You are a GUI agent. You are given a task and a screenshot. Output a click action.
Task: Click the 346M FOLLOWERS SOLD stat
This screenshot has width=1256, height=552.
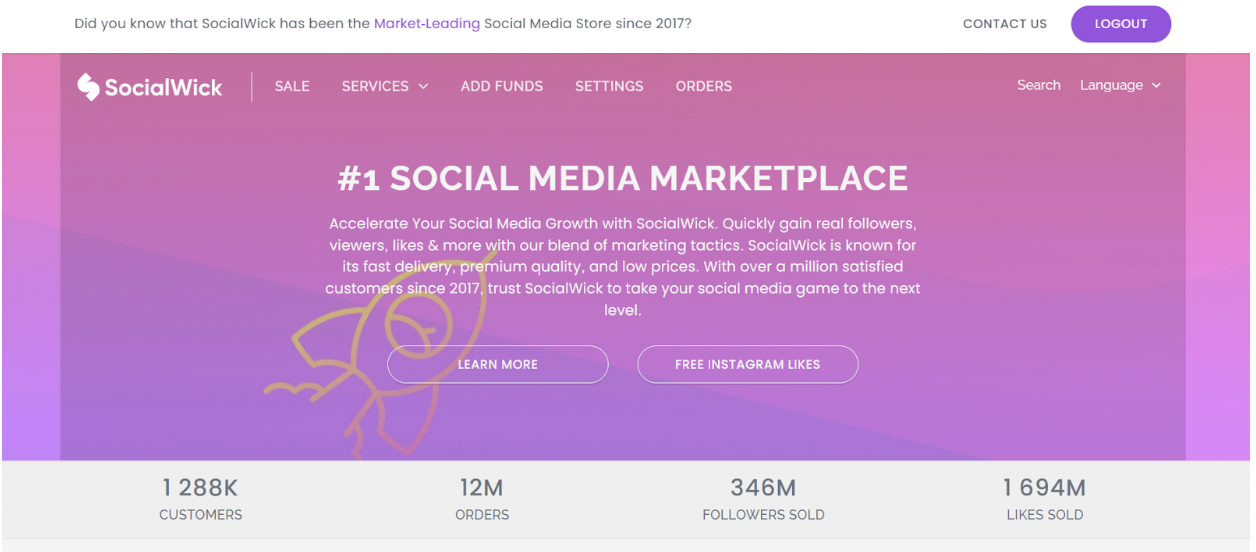click(x=764, y=499)
